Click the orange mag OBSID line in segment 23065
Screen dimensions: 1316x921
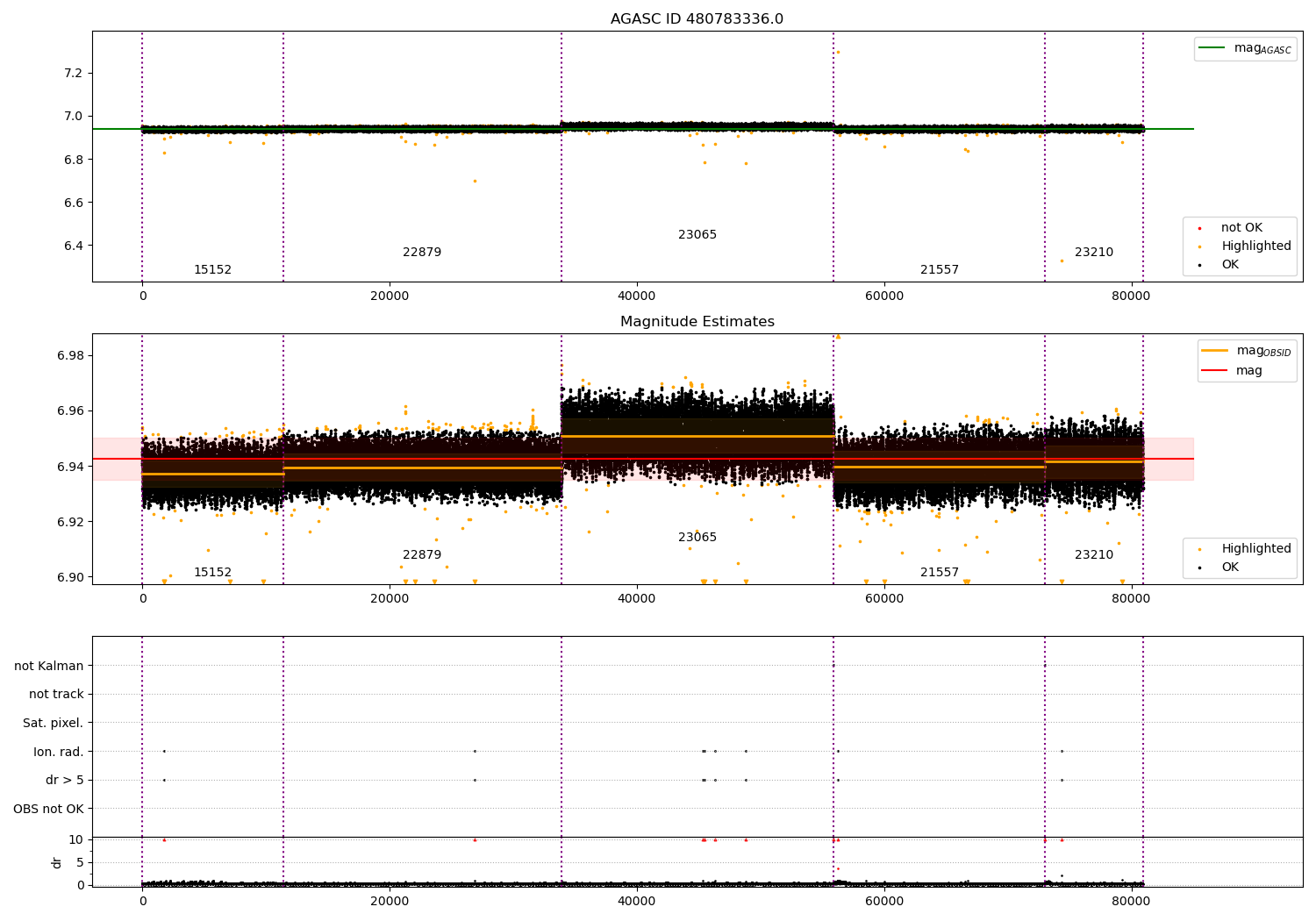tap(697, 436)
